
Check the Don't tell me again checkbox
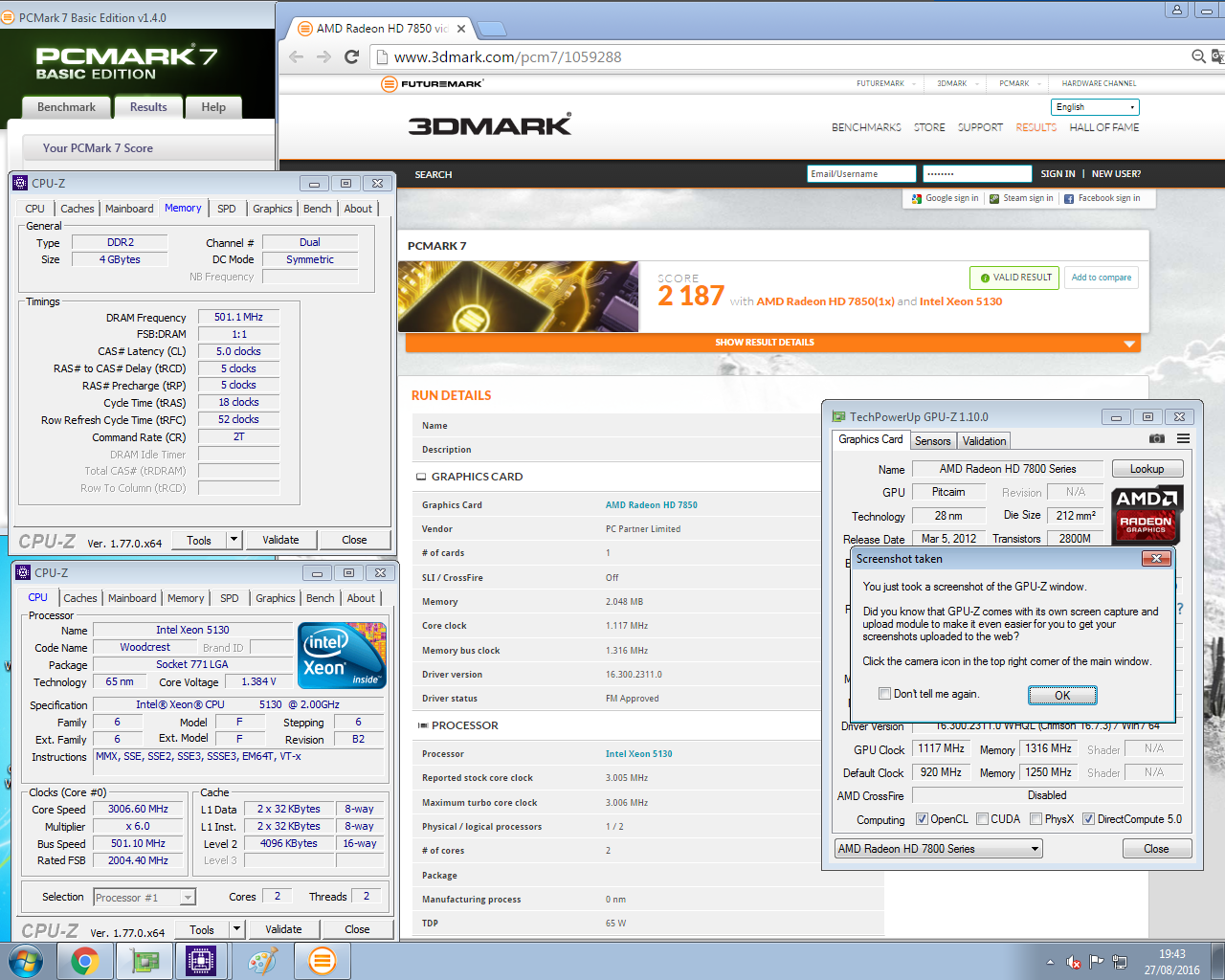click(884, 694)
